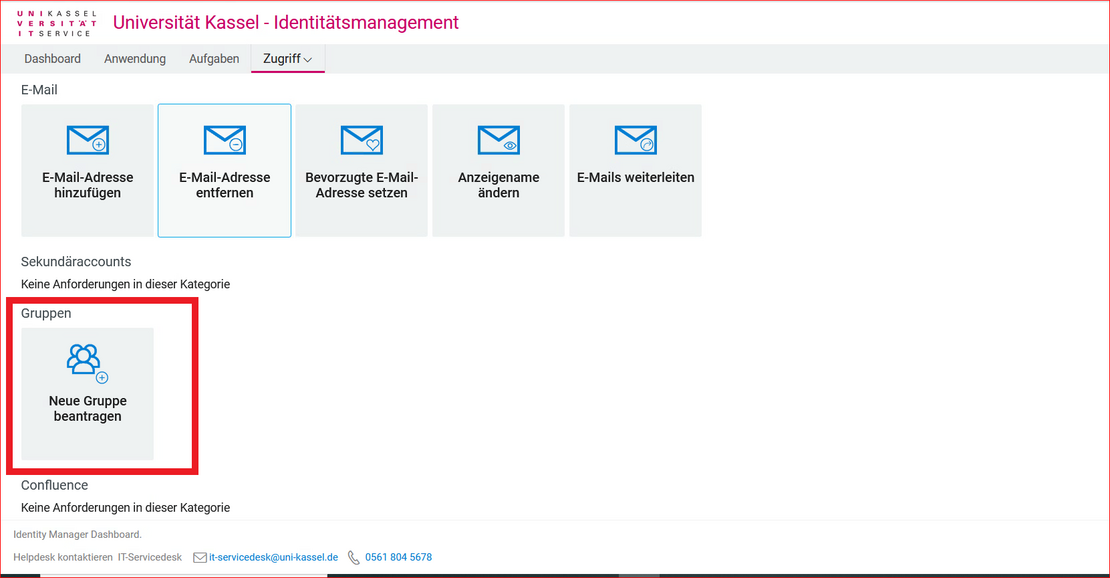Click the phone number 0561 804 5678
The image size is (1110, 578).
pos(398,557)
